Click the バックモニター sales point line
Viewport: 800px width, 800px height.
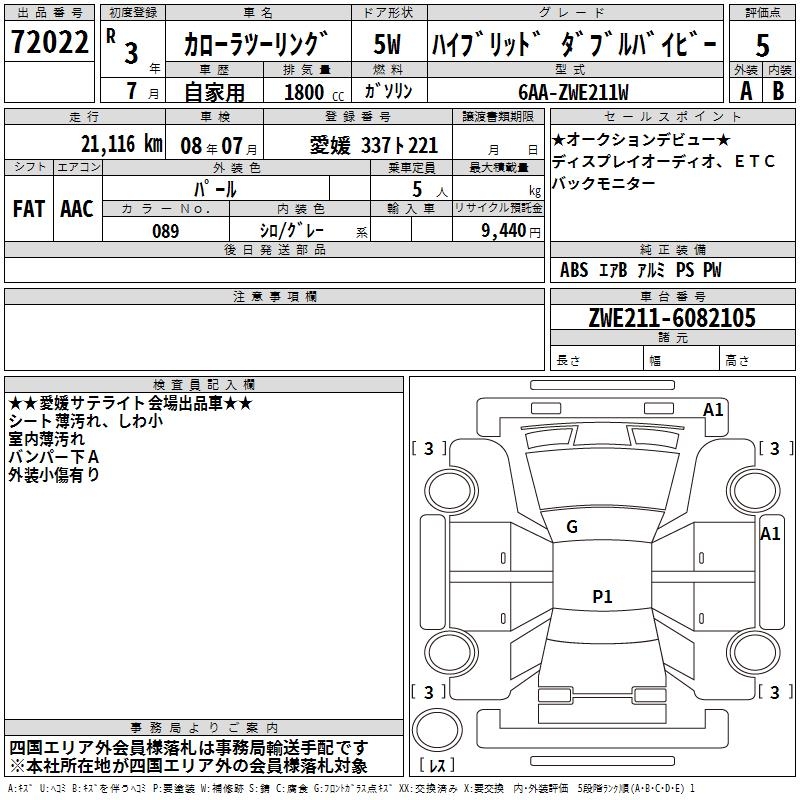604,183
